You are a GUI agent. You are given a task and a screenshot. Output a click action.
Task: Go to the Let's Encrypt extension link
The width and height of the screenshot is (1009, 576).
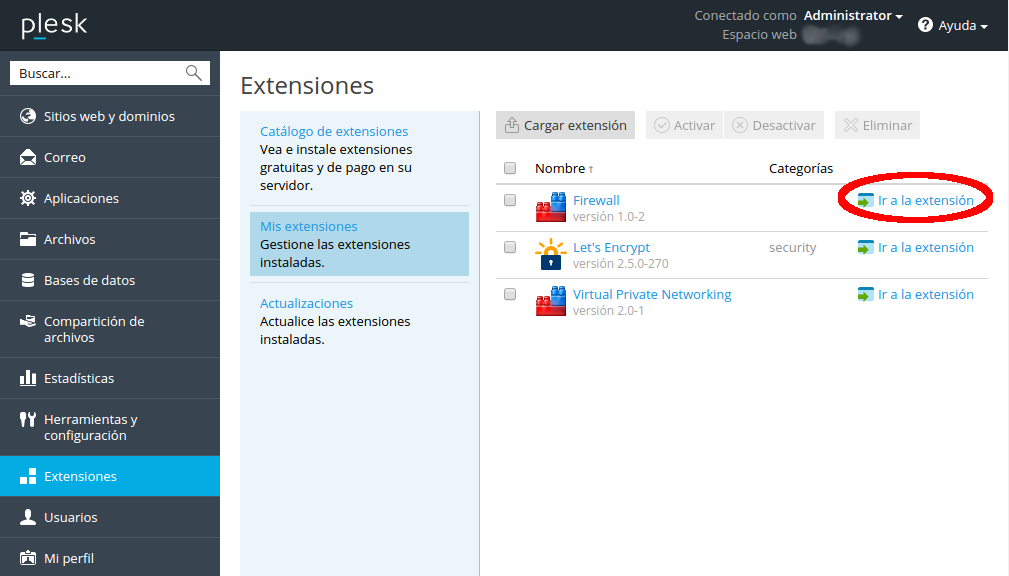(x=925, y=247)
